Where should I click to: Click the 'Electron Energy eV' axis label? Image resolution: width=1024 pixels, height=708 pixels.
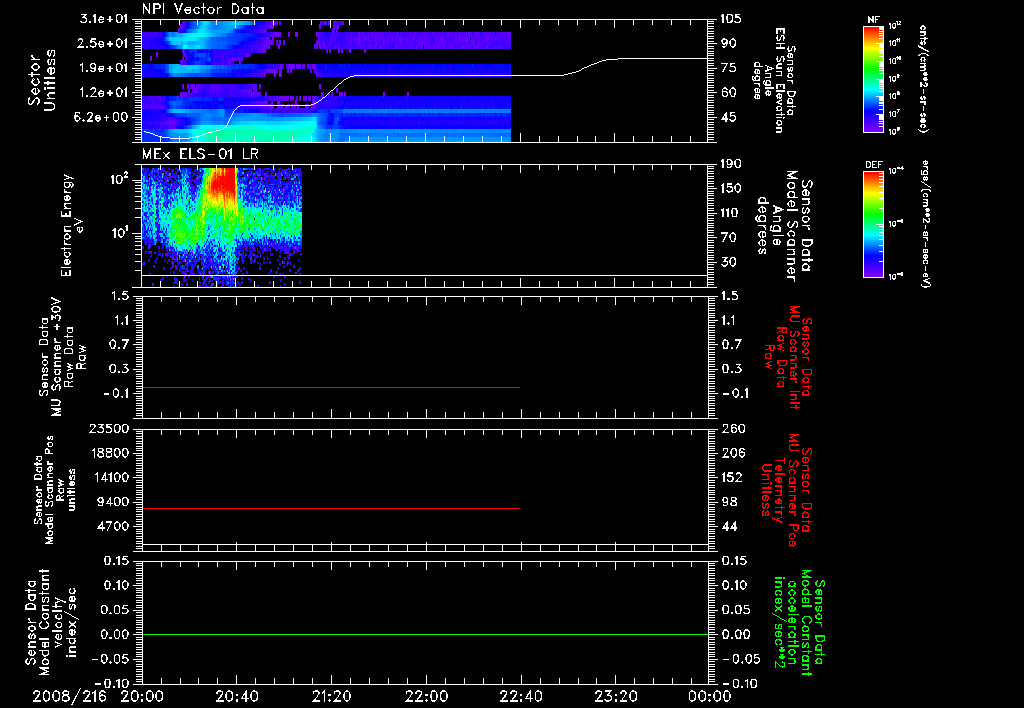74,225
